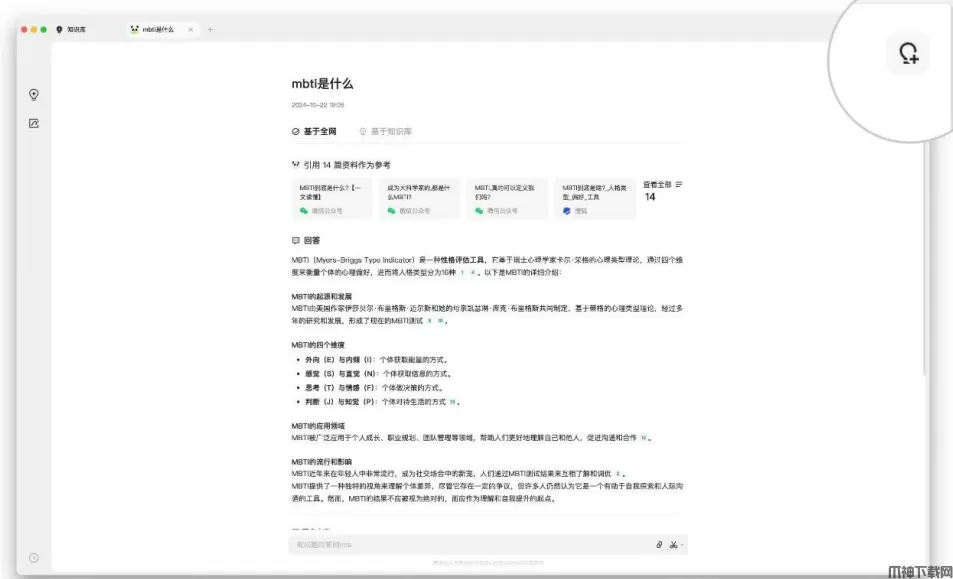The height and width of the screenshot is (579, 953).
Task: Close the mbti是什么 tab
Action: click(191, 29)
